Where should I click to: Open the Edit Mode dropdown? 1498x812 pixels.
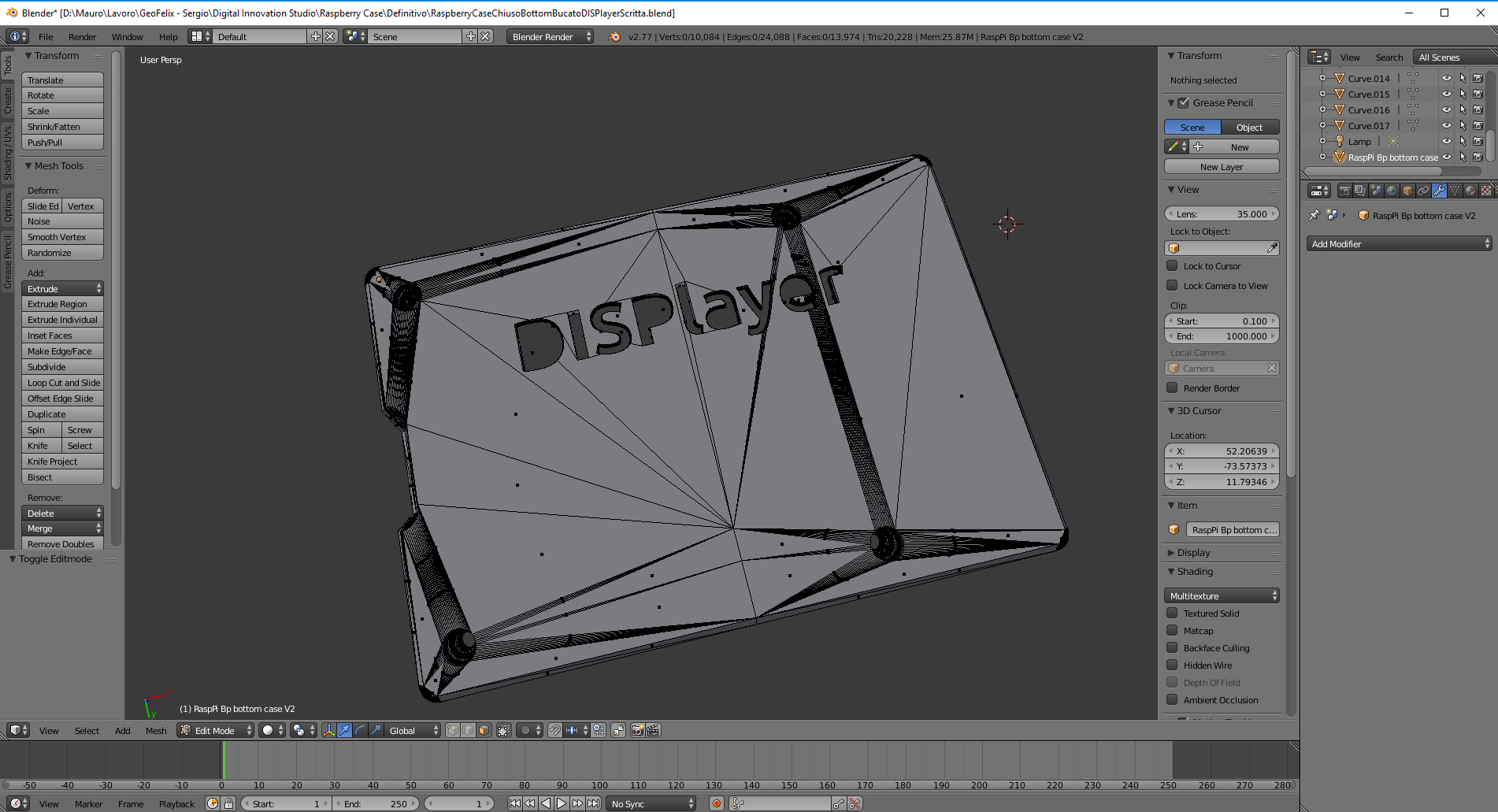[x=216, y=730]
